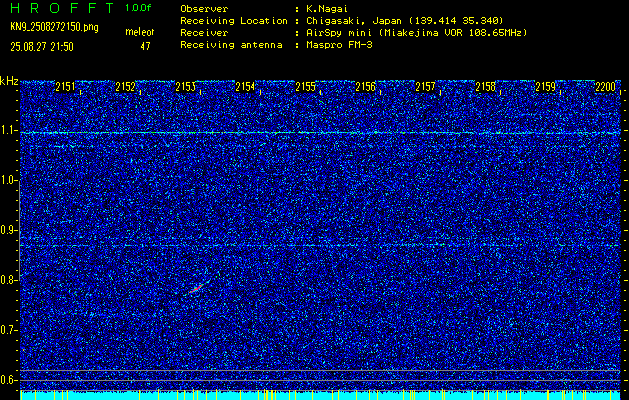Click the 0.7 frequency axis label
Image resolution: width=629 pixels, height=400 pixels.
click(x=8, y=330)
